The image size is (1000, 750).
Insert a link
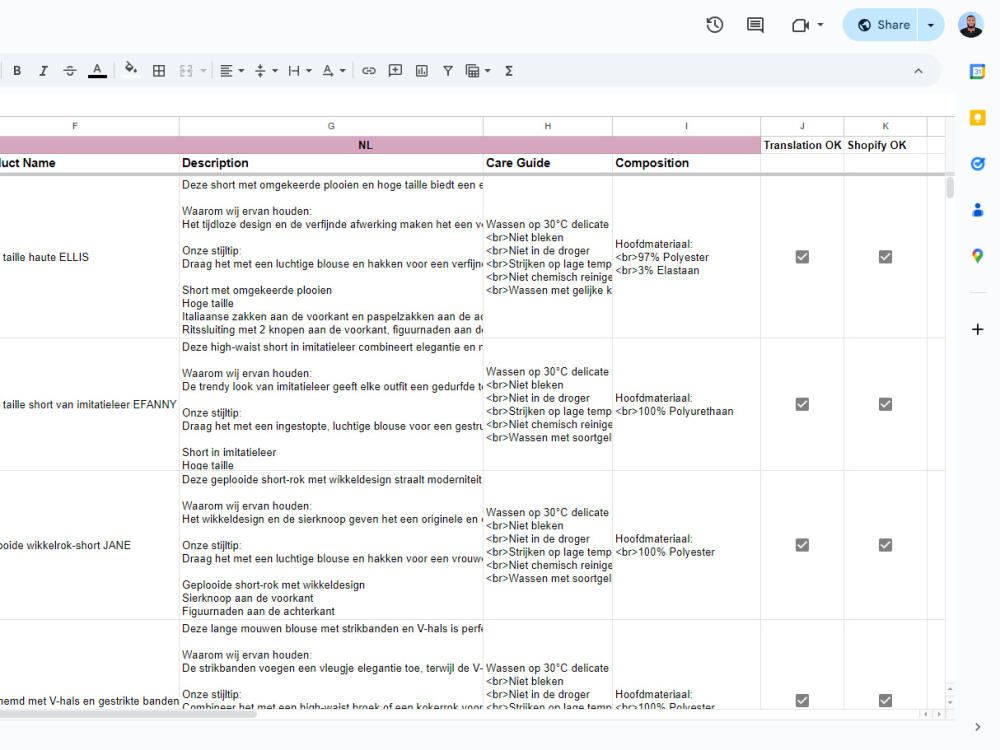369,71
